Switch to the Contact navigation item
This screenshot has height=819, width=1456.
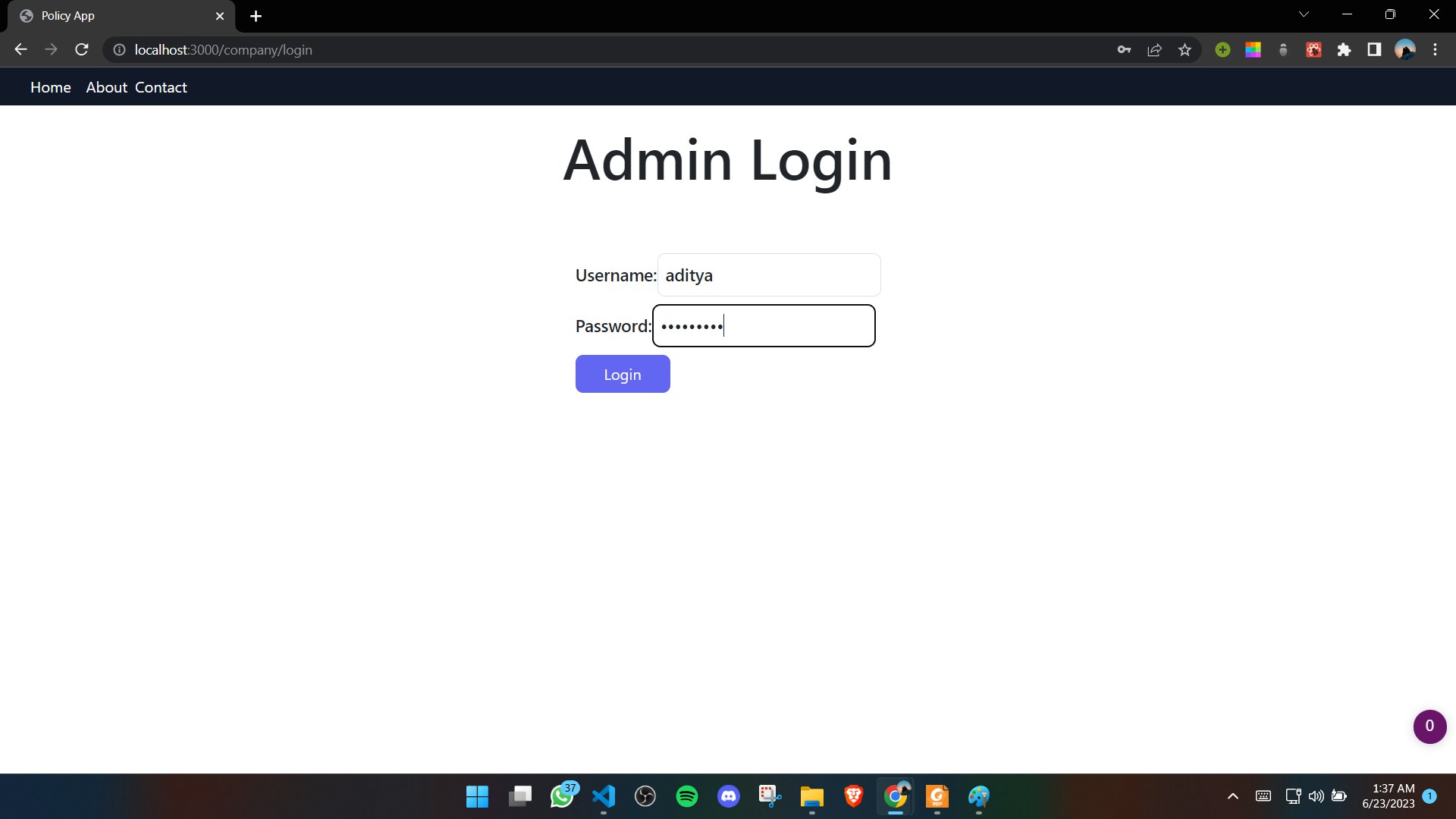(161, 87)
